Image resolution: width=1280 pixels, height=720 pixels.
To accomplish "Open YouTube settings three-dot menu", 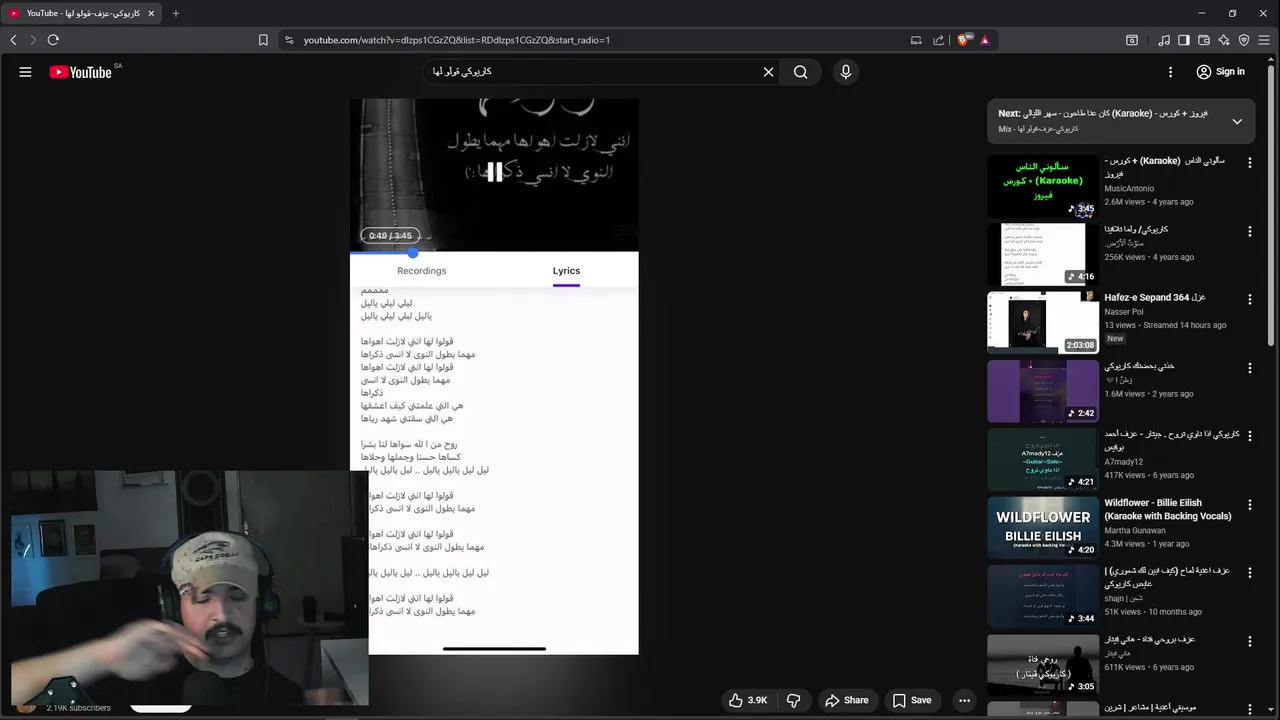I will click(1170, 72).
